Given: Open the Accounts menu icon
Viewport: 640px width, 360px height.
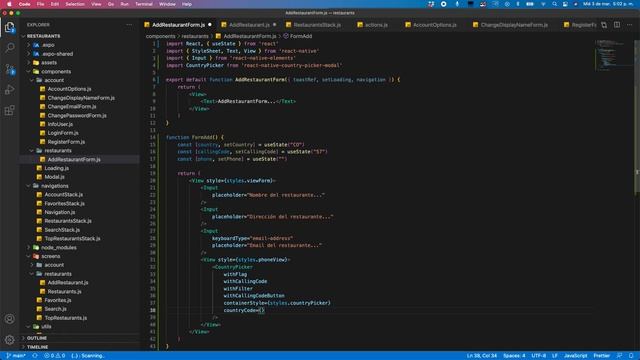Looking at the screenshot, I should pos(9,319).
